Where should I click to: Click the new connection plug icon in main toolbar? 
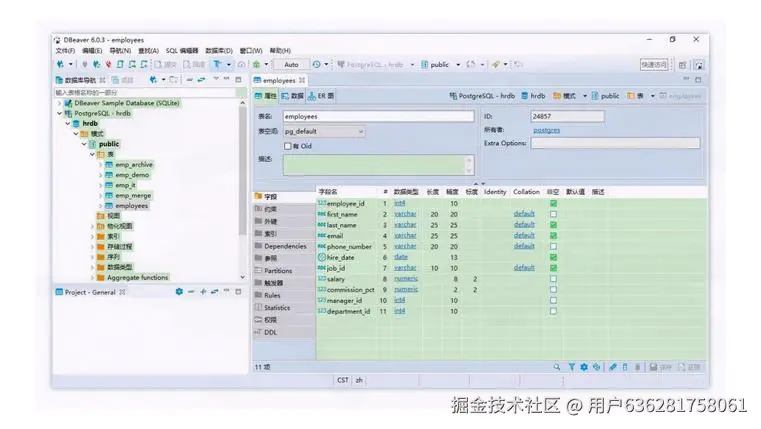tap(60, 64)
